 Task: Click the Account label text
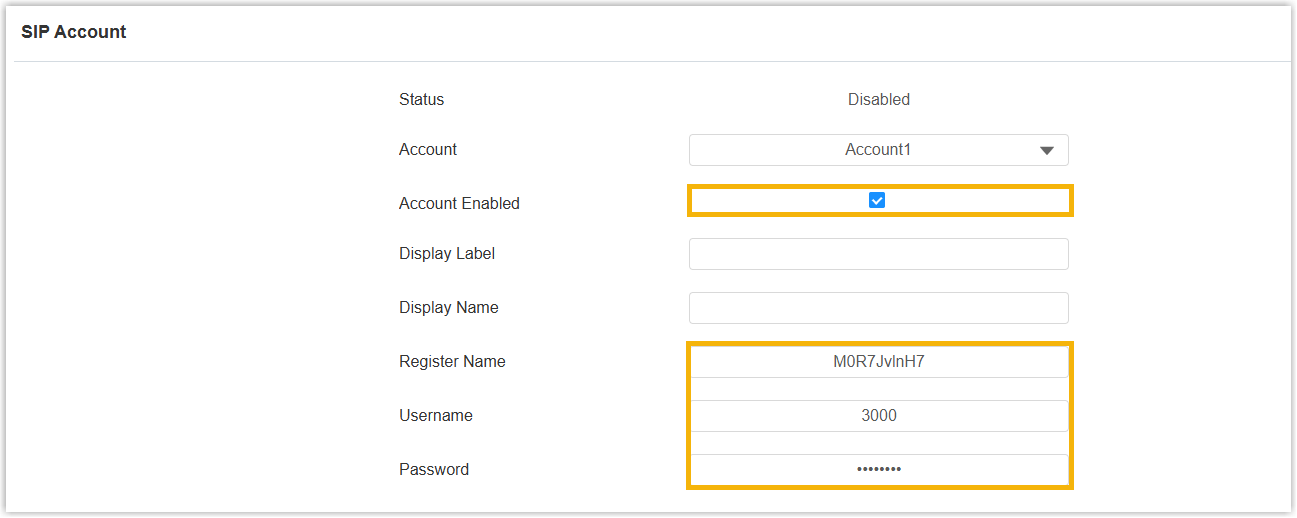(x=427, y=150)
